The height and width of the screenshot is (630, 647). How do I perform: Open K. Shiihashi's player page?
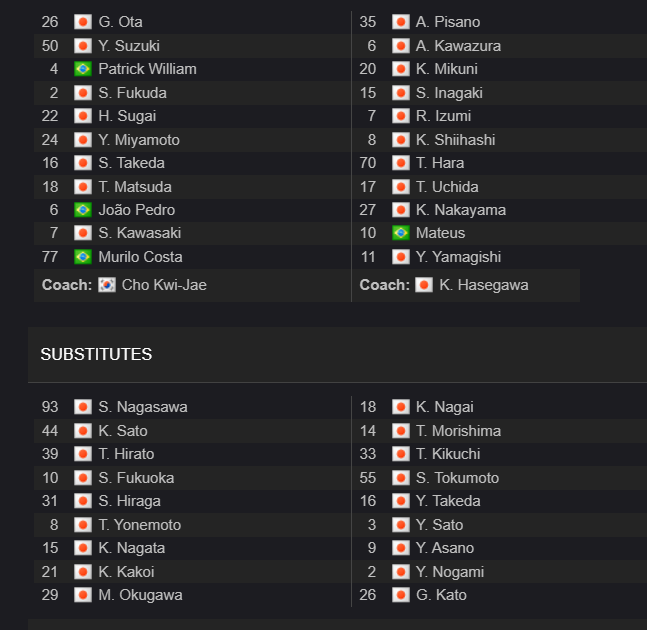point(456,140)
